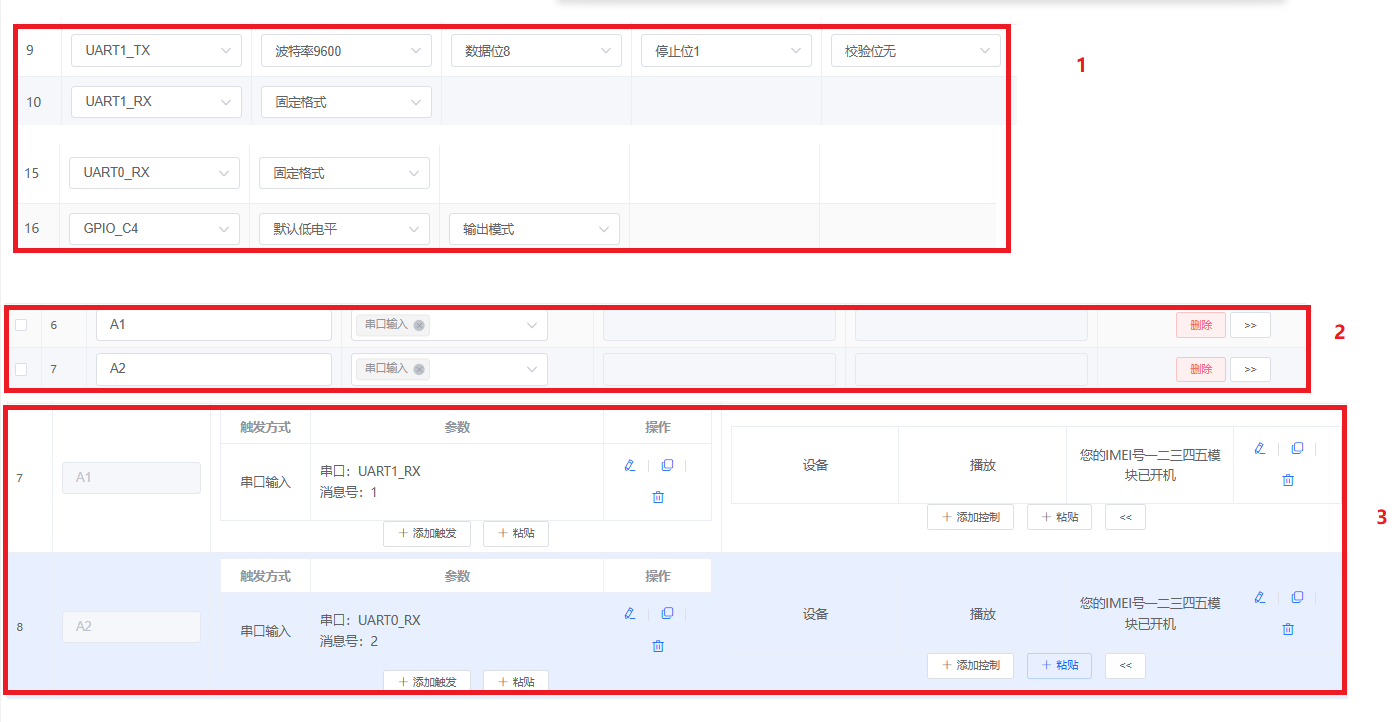1398x722 pixels.
Task: Delete the UART0_RX trigger
Action: pos(657,645)
